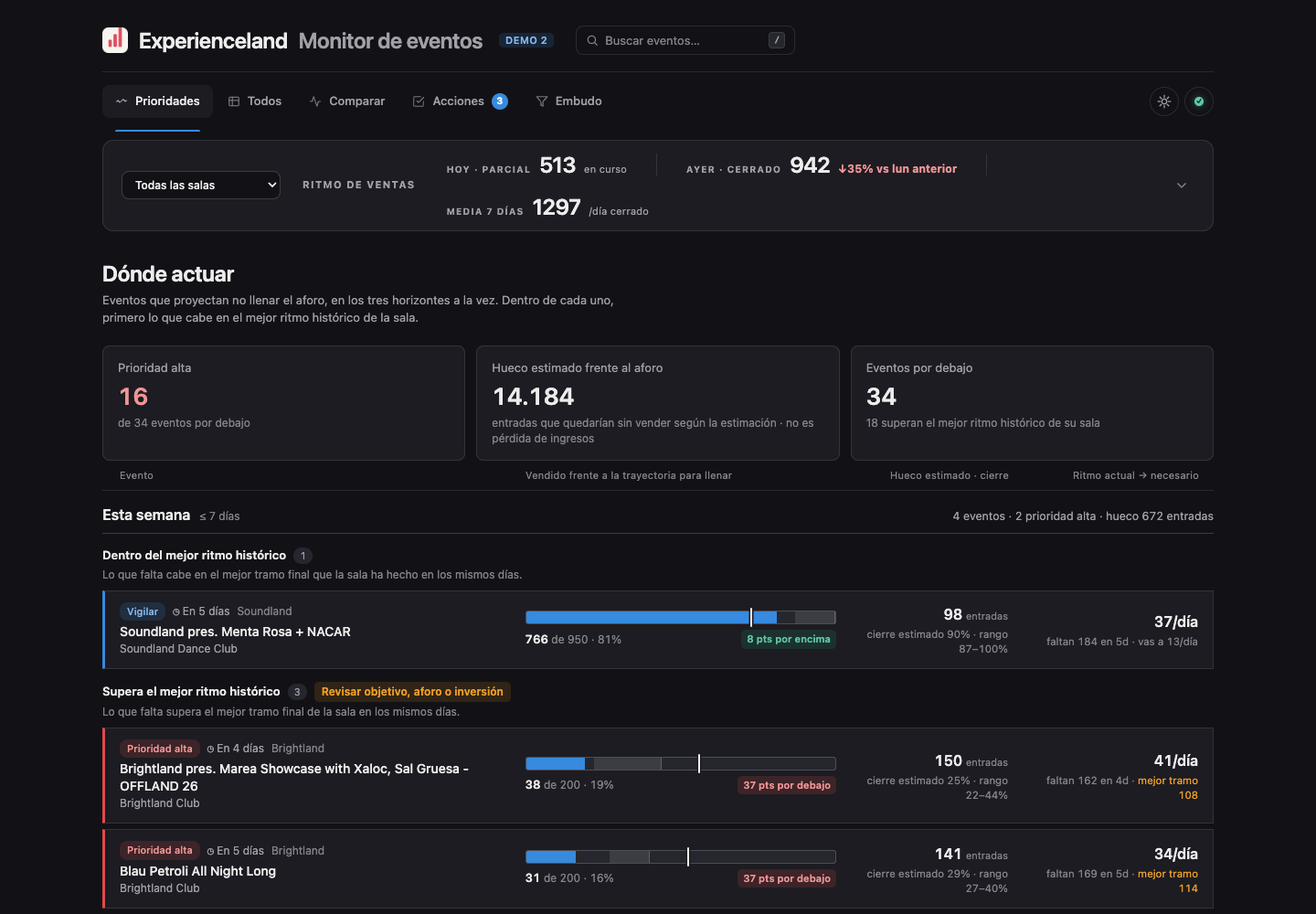Click the ↓35% vs lun anterior indicator
The height and width of the screenshot is (914, 1316).
[897, 169]
